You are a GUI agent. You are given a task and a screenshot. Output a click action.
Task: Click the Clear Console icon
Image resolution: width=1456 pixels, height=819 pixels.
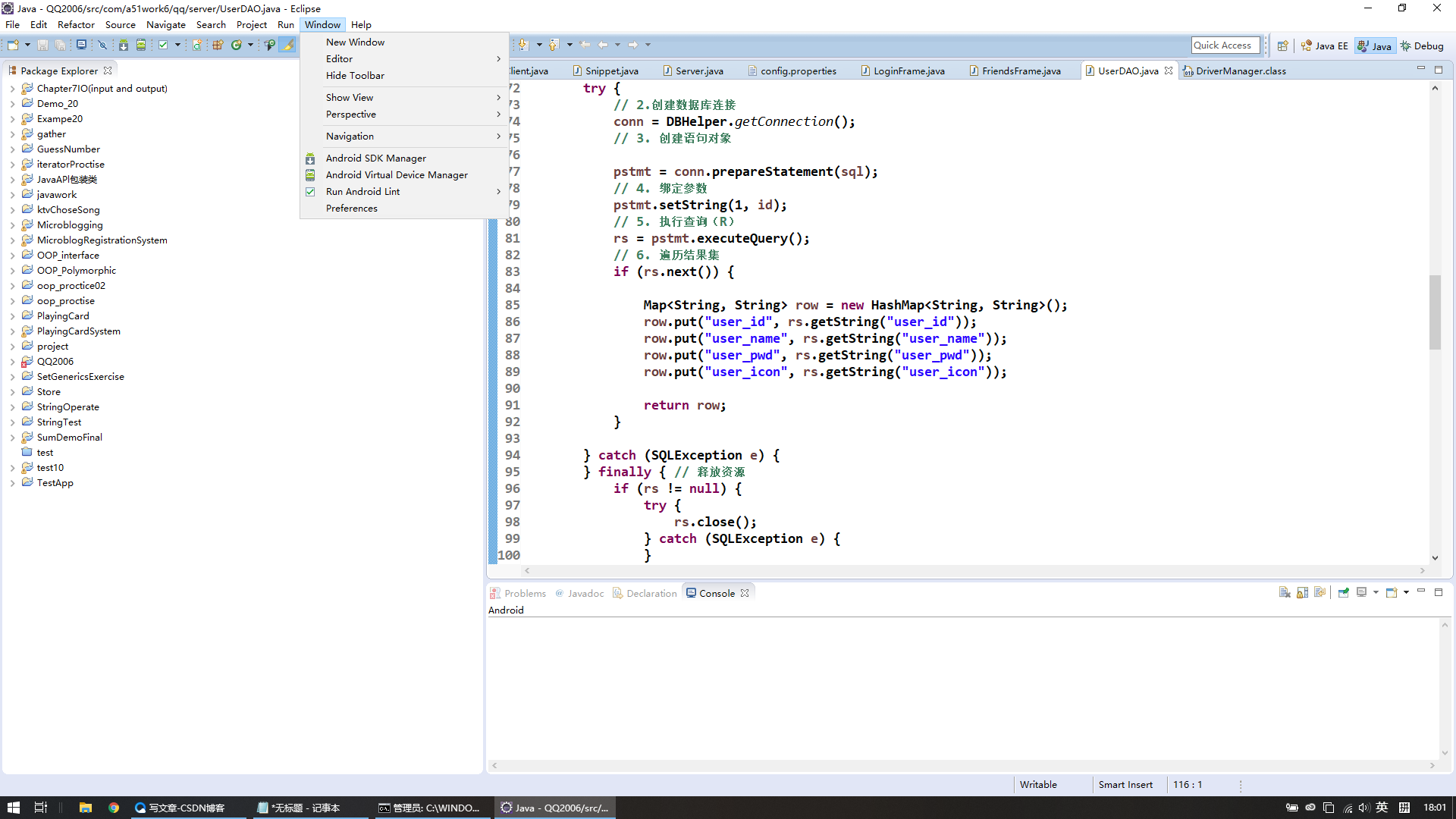[x=1284, y=593]
